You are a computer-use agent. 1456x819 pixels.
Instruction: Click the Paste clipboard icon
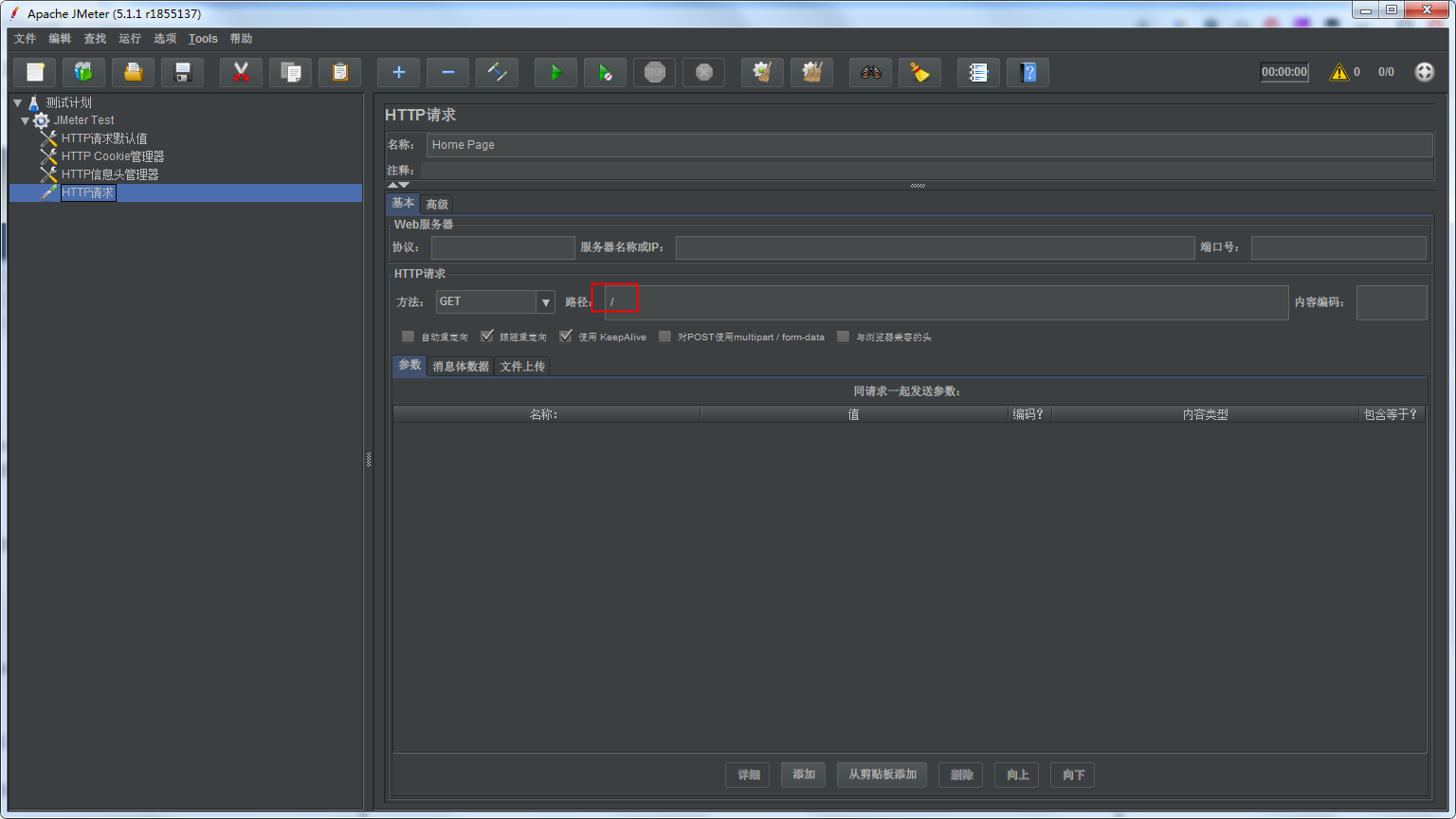[x=340, y=72]
